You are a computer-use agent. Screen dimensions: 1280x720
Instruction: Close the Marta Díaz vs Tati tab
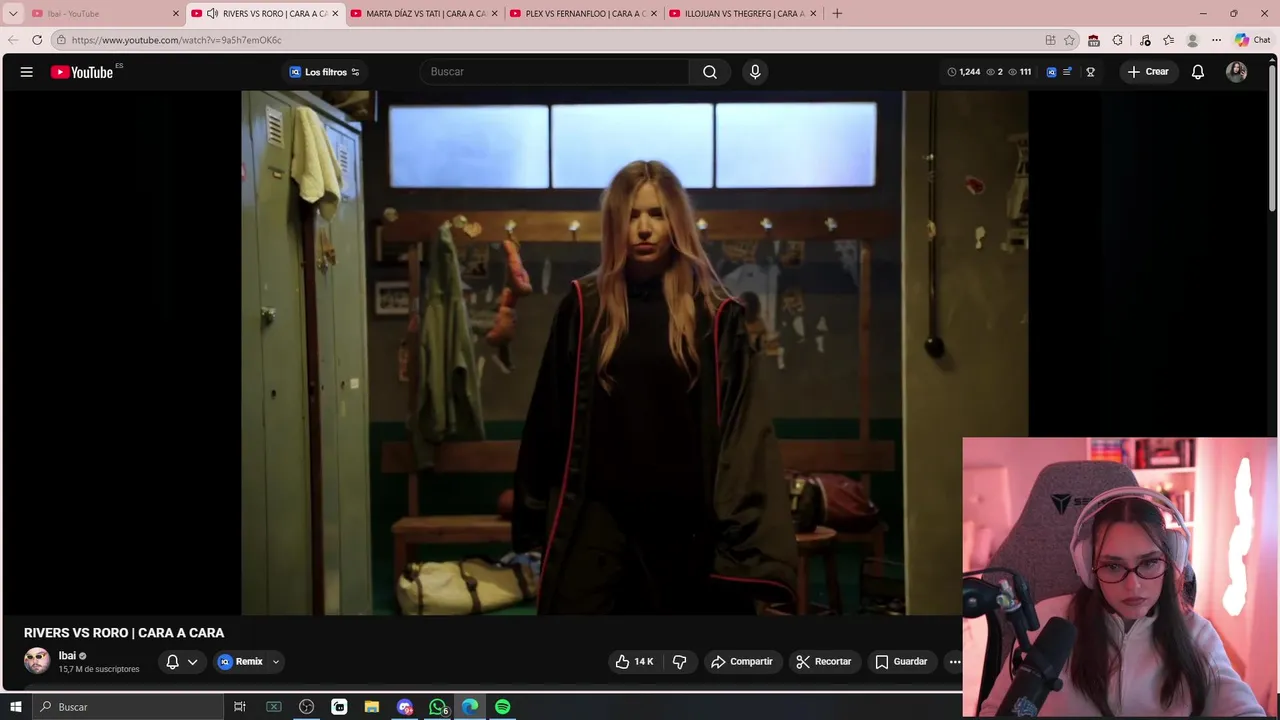[495, 13]
